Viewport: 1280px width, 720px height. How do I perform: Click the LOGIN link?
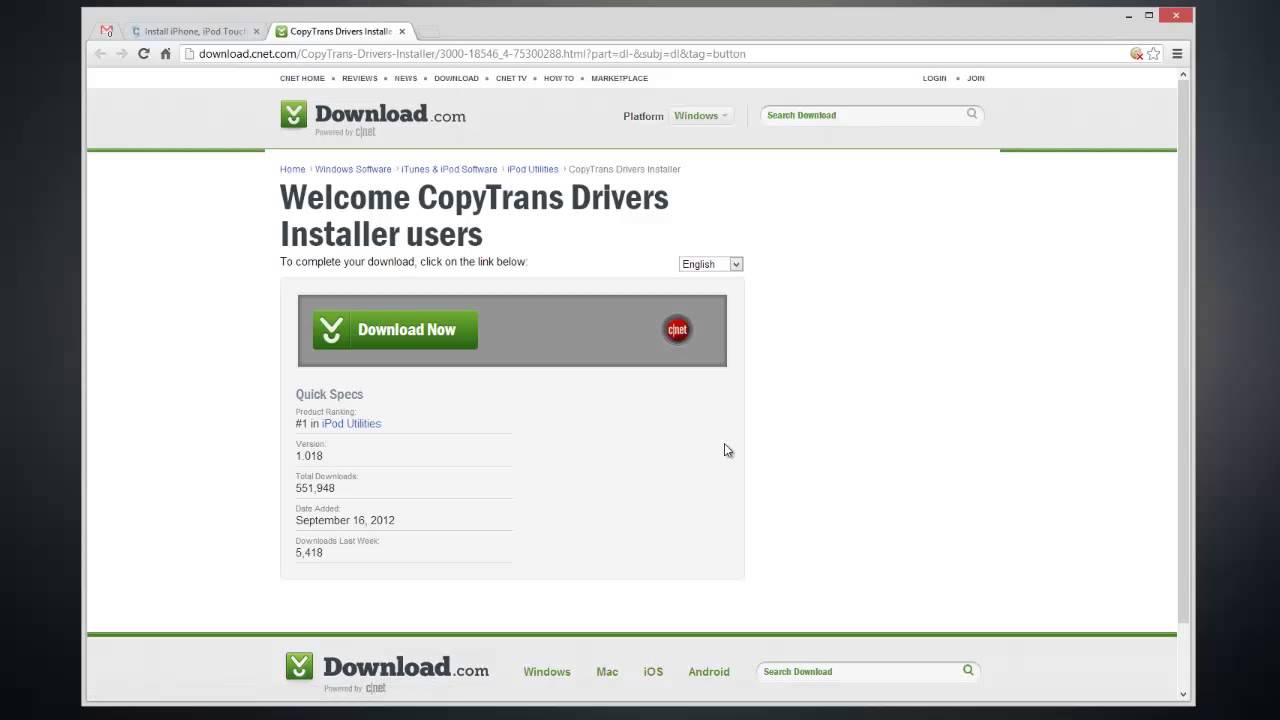click(x=935, y=78)
